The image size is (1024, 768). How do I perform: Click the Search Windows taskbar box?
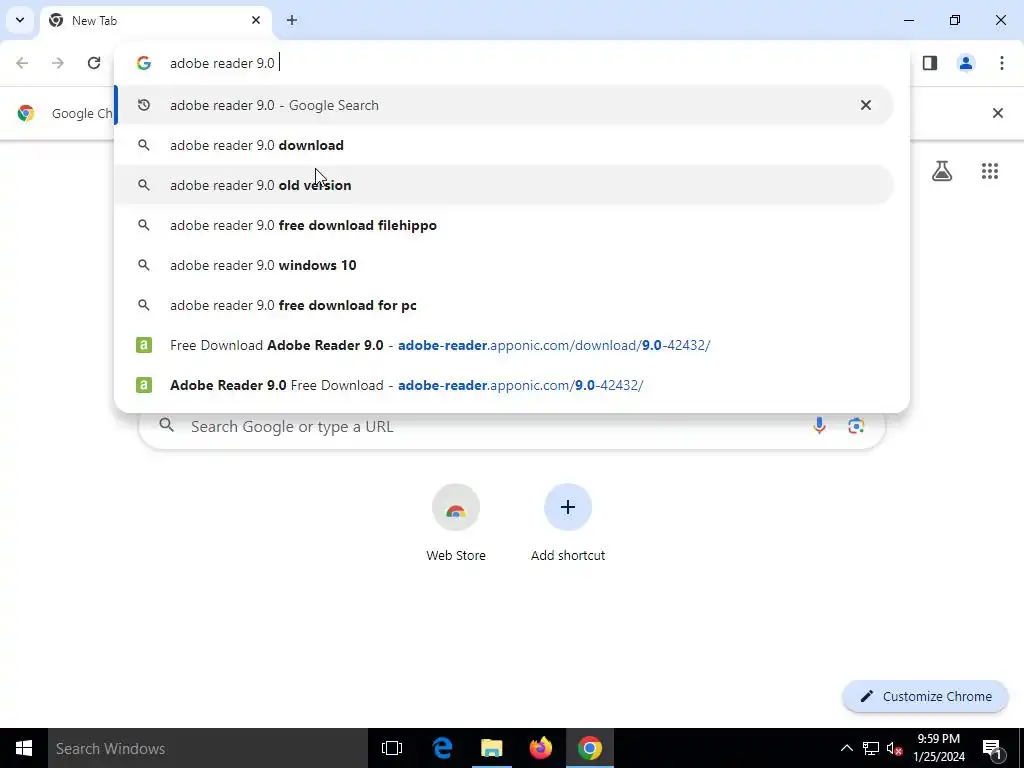click(x=208, y=748)
